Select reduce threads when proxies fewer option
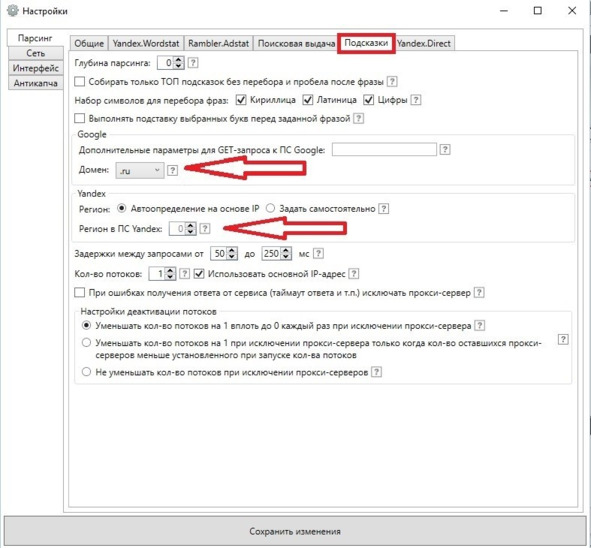Screen dimensions: 591x548 coord(86,342)
